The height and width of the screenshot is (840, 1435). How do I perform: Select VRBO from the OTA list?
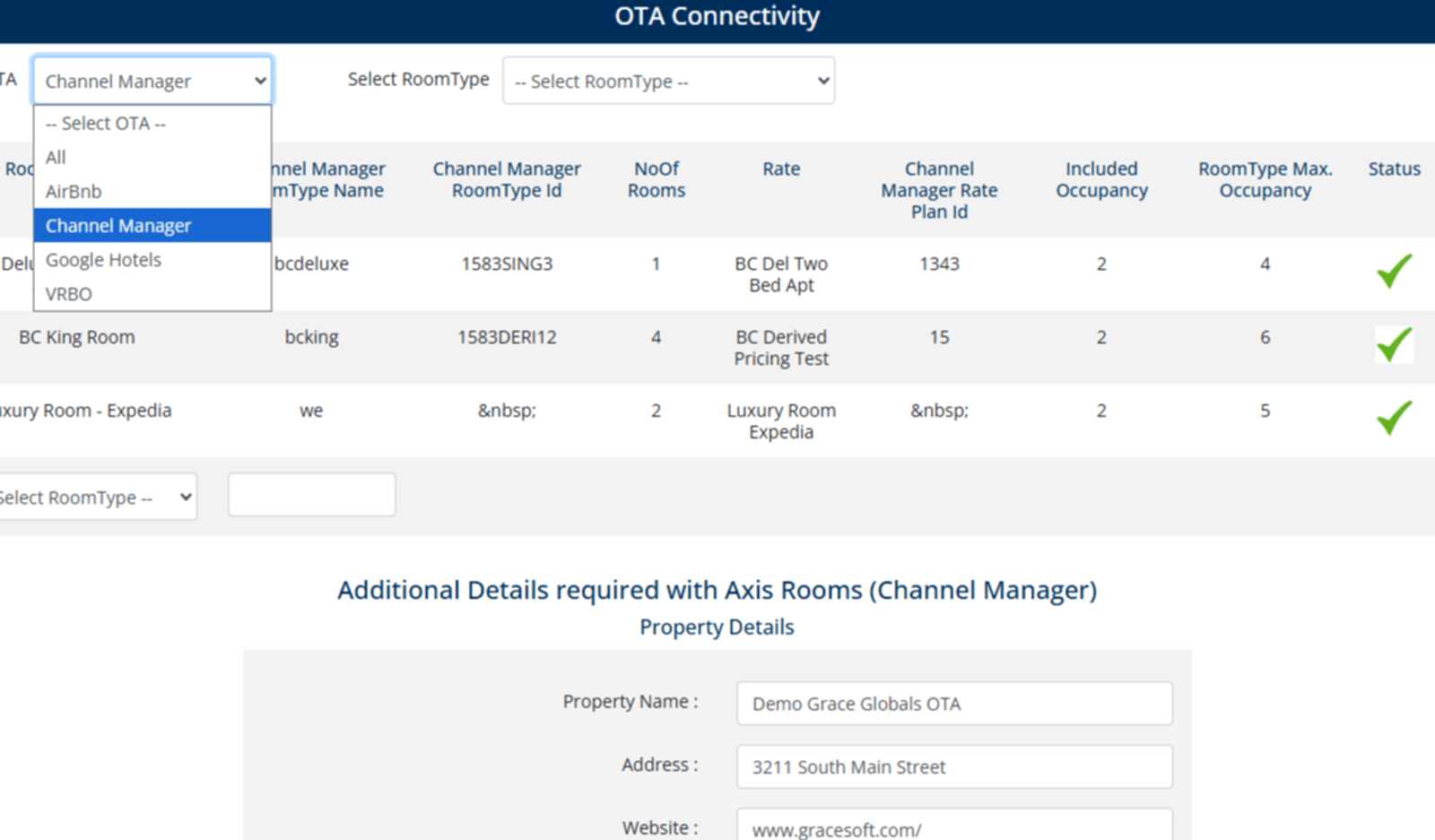pyautogui.click(x=152, y=293)
